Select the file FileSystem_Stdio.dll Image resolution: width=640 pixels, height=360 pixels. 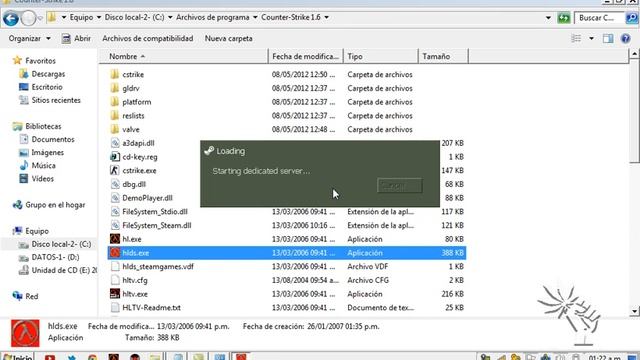pyautogui.click(x=155, y=211)
